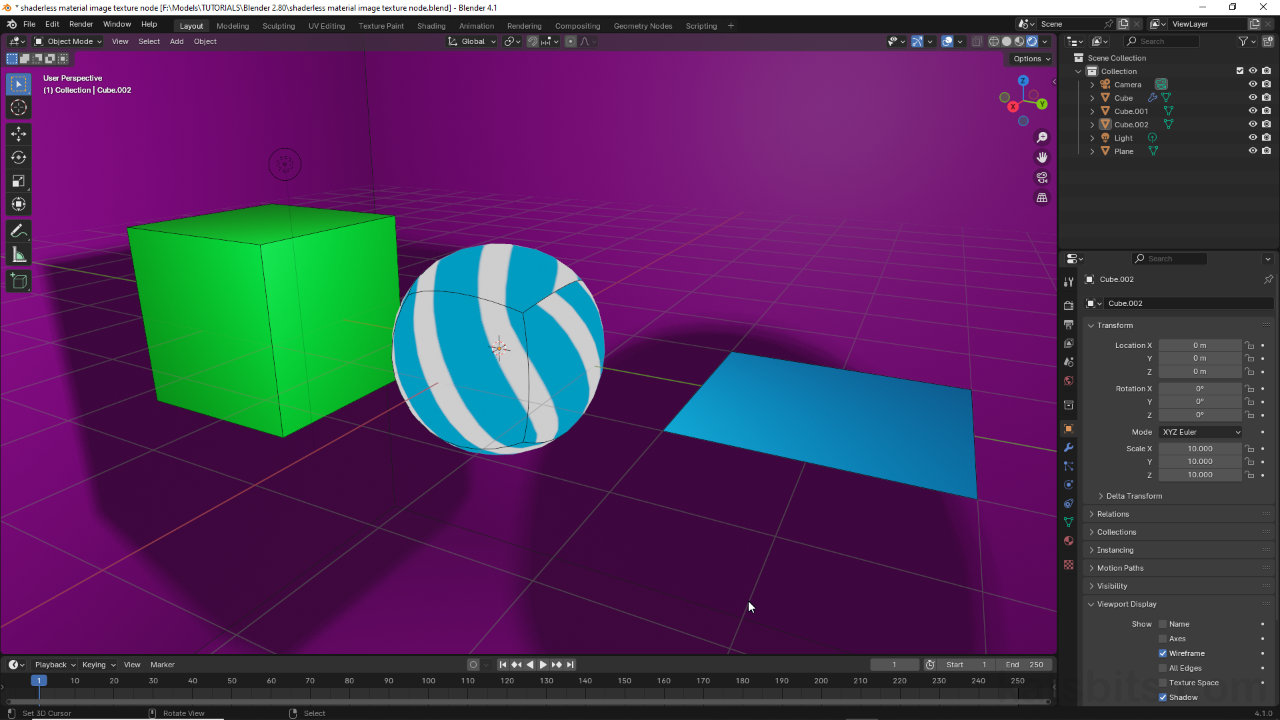Toggle camera view icon in viewport
Screen dimensions: 1280x720
click(x=1042, y=178)
